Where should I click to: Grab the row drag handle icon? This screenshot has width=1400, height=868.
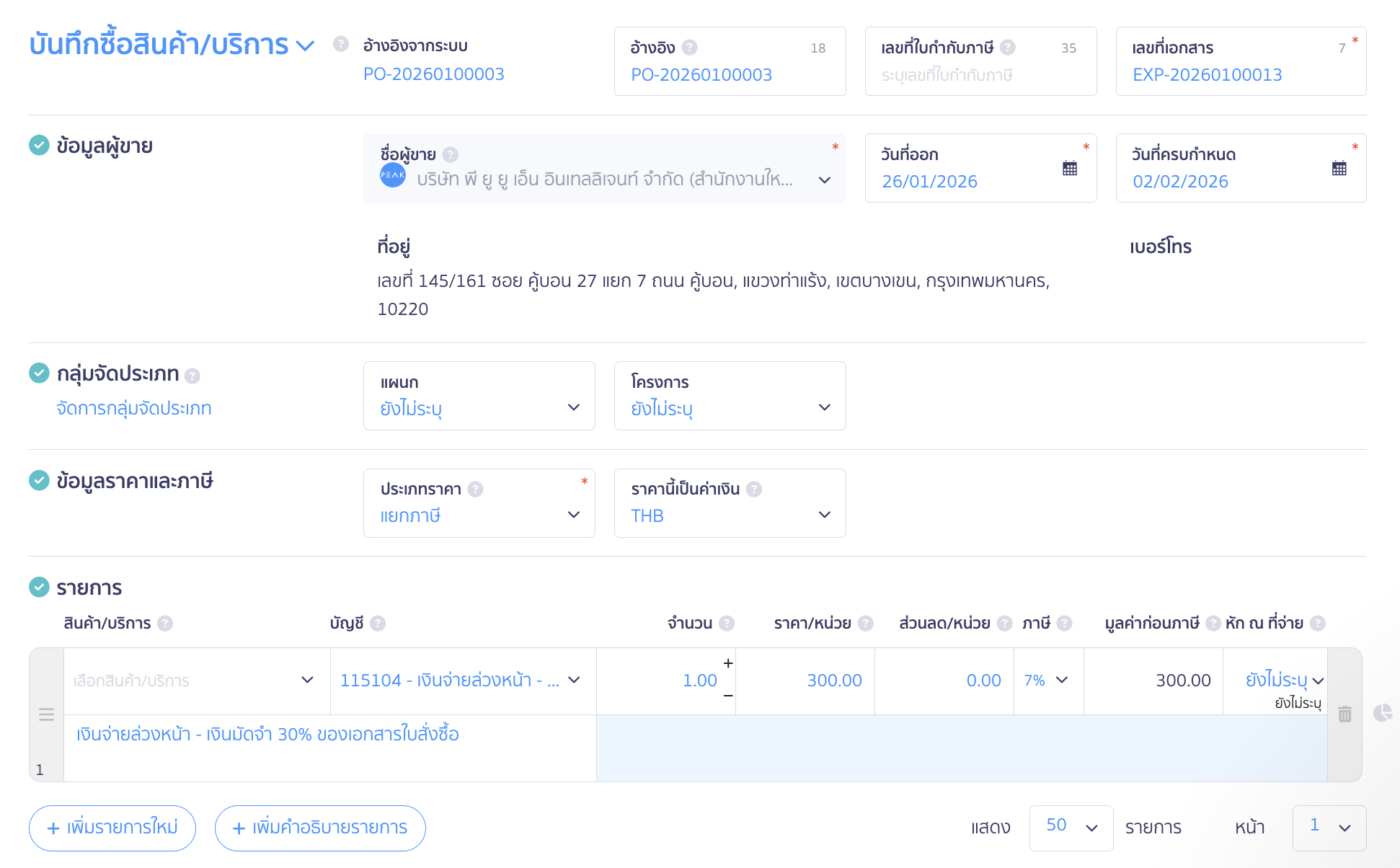(x=47, y=714)
